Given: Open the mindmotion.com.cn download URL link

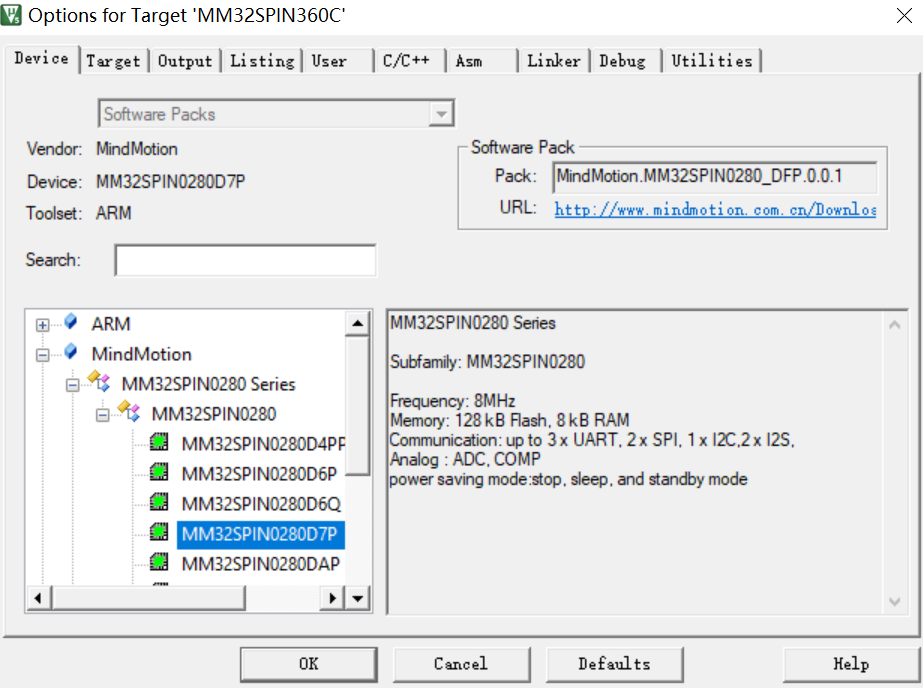Looking at the screenshot, I should [715, 210].
